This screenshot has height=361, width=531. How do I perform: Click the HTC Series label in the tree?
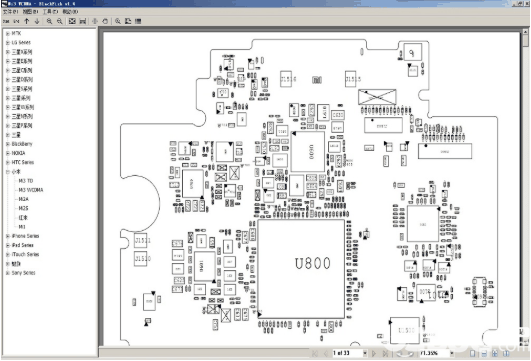23,163
